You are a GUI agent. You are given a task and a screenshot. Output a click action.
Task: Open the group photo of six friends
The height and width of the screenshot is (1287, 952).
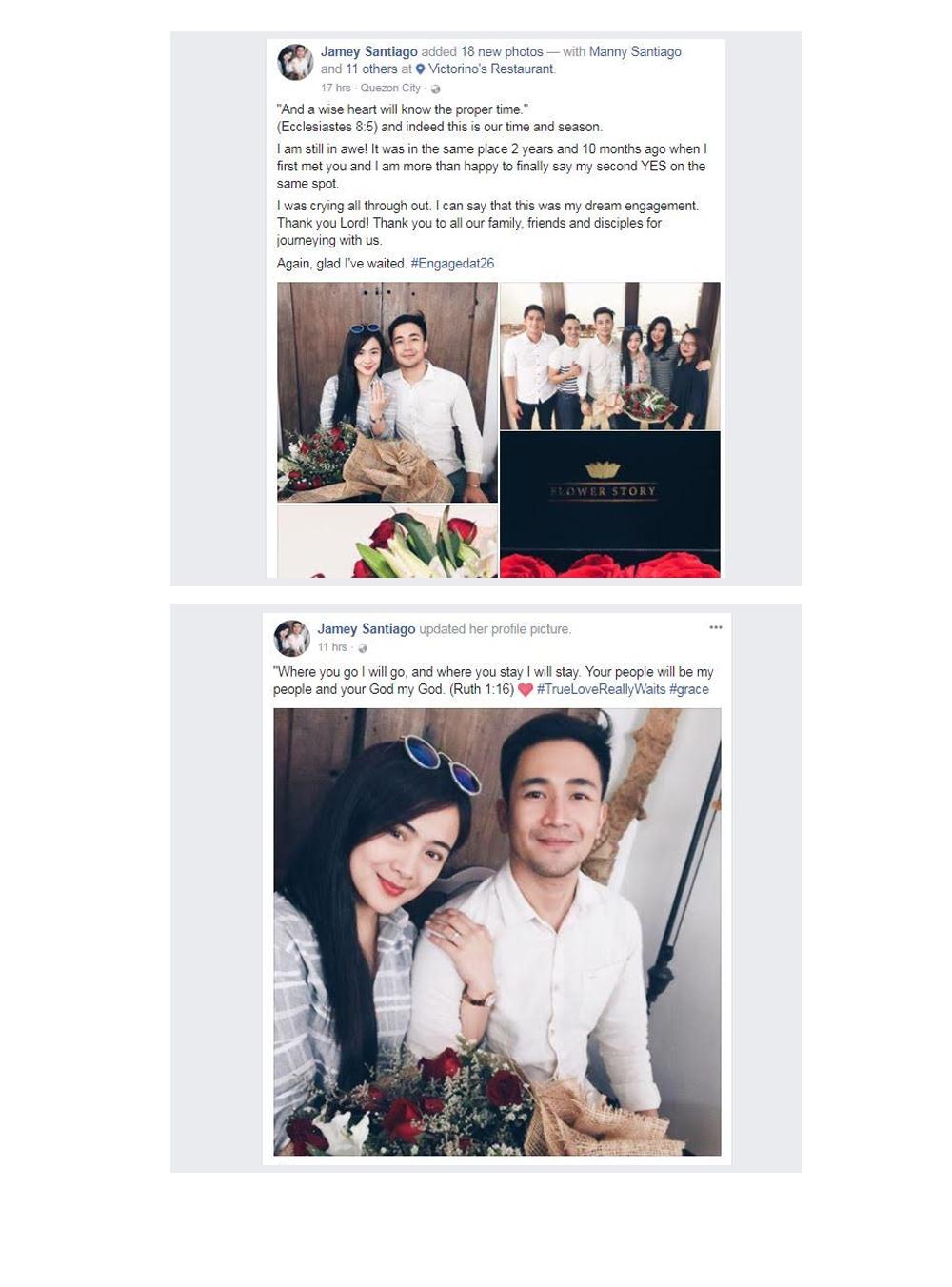(610, 356)
